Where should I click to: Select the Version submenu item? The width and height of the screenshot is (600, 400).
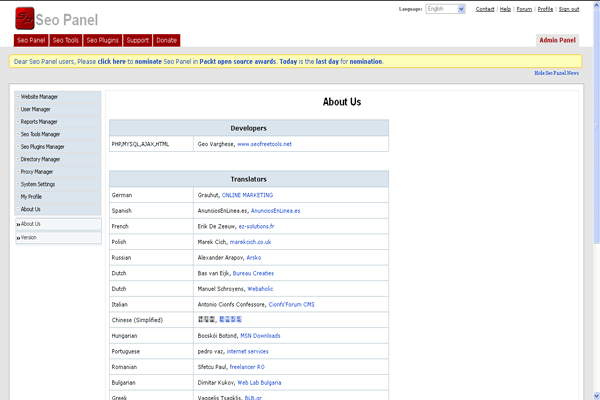29,237
